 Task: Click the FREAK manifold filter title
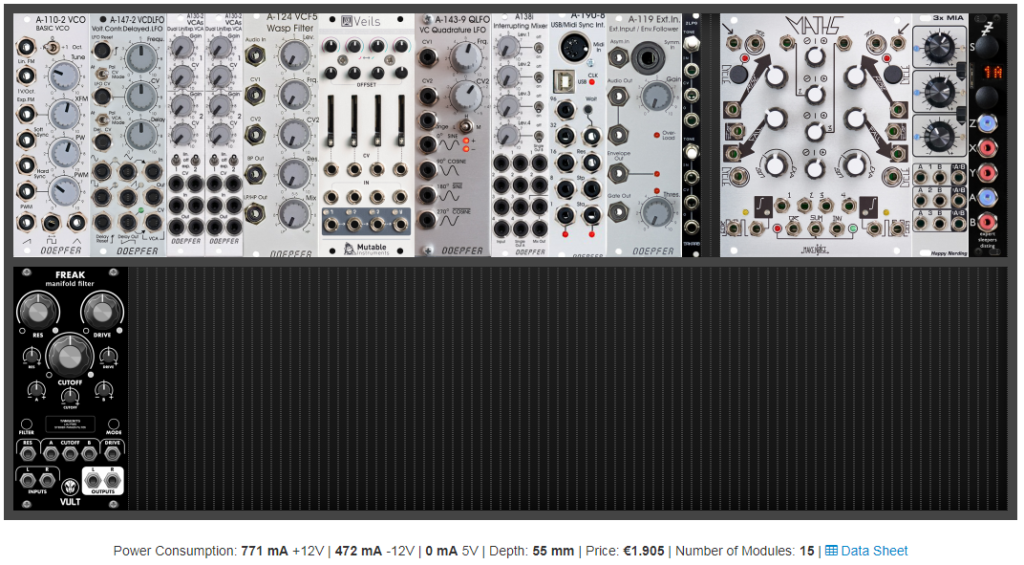(x=70, y=278)
